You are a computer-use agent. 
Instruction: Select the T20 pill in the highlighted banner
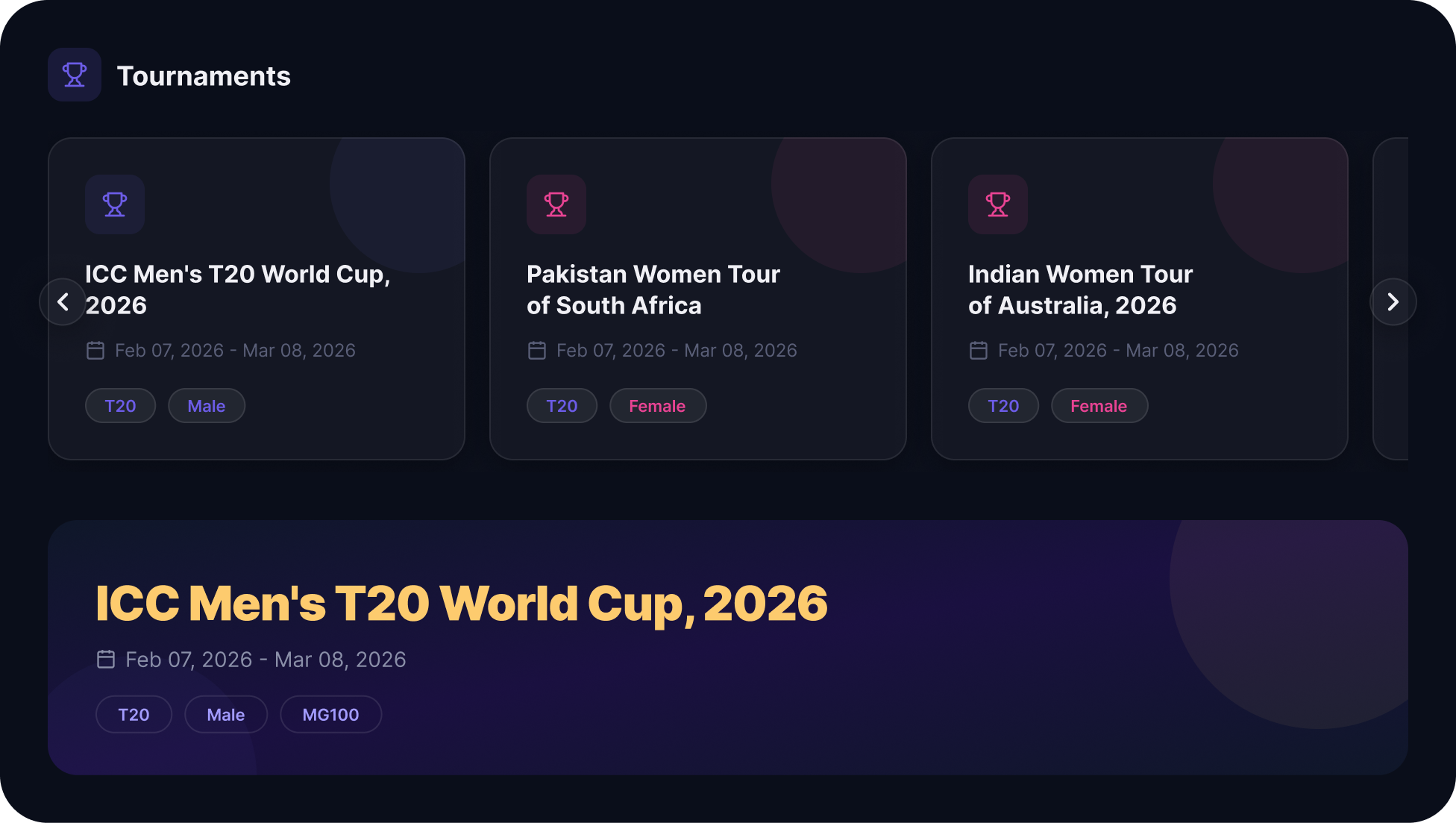pos(134,714)
